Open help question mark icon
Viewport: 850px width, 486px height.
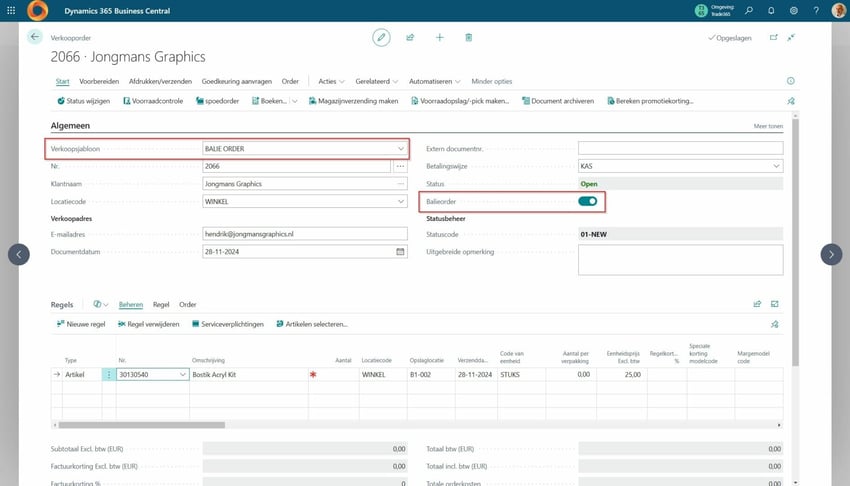[816, 10]
